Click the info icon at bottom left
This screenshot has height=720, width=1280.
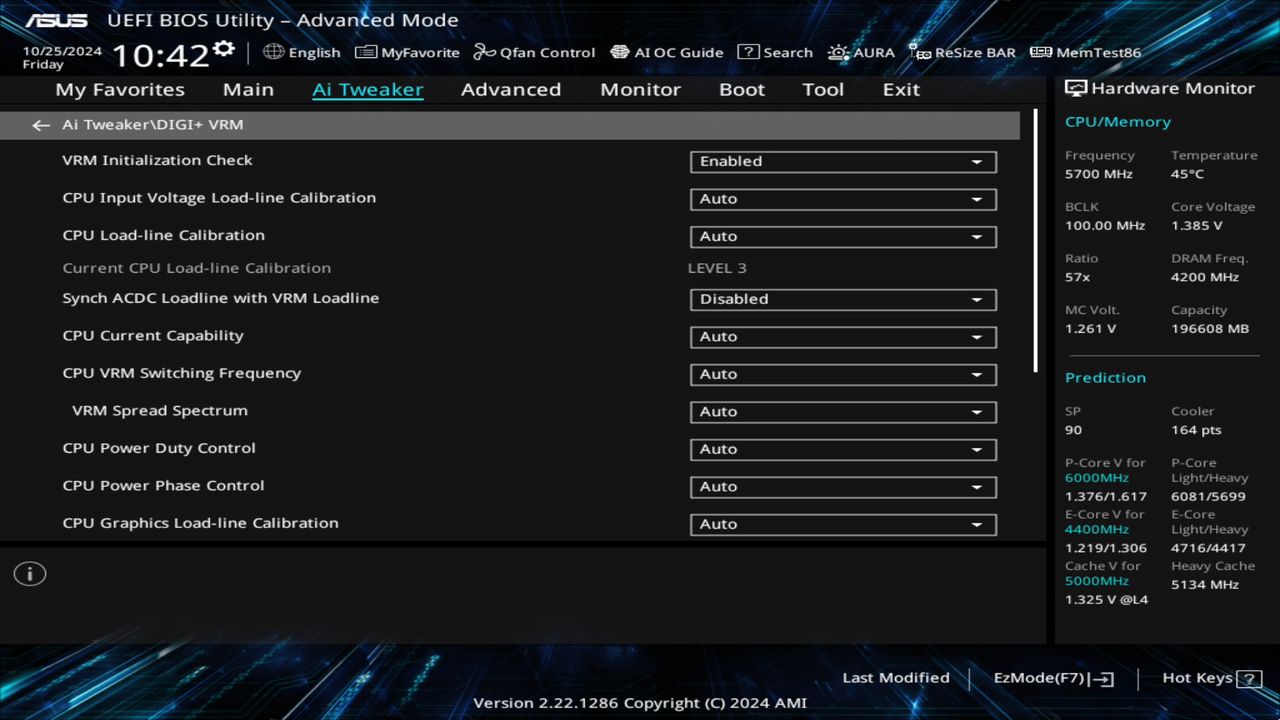(29, 573)
